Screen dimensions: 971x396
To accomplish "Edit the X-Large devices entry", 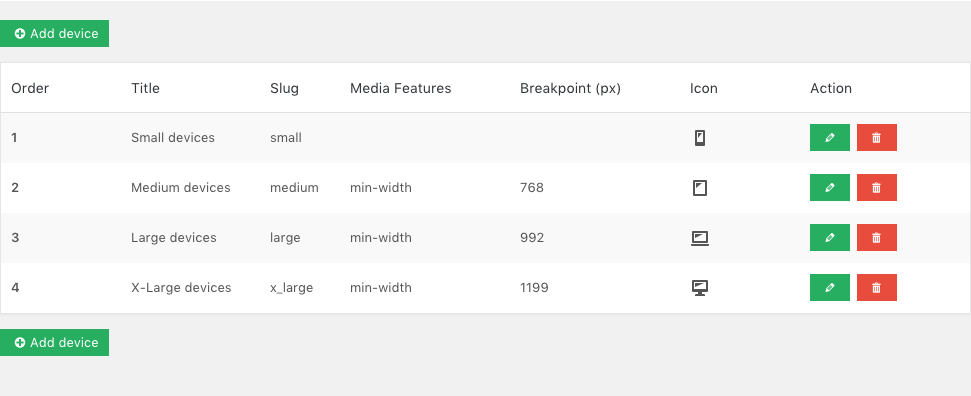I will [x=830, y=288].
